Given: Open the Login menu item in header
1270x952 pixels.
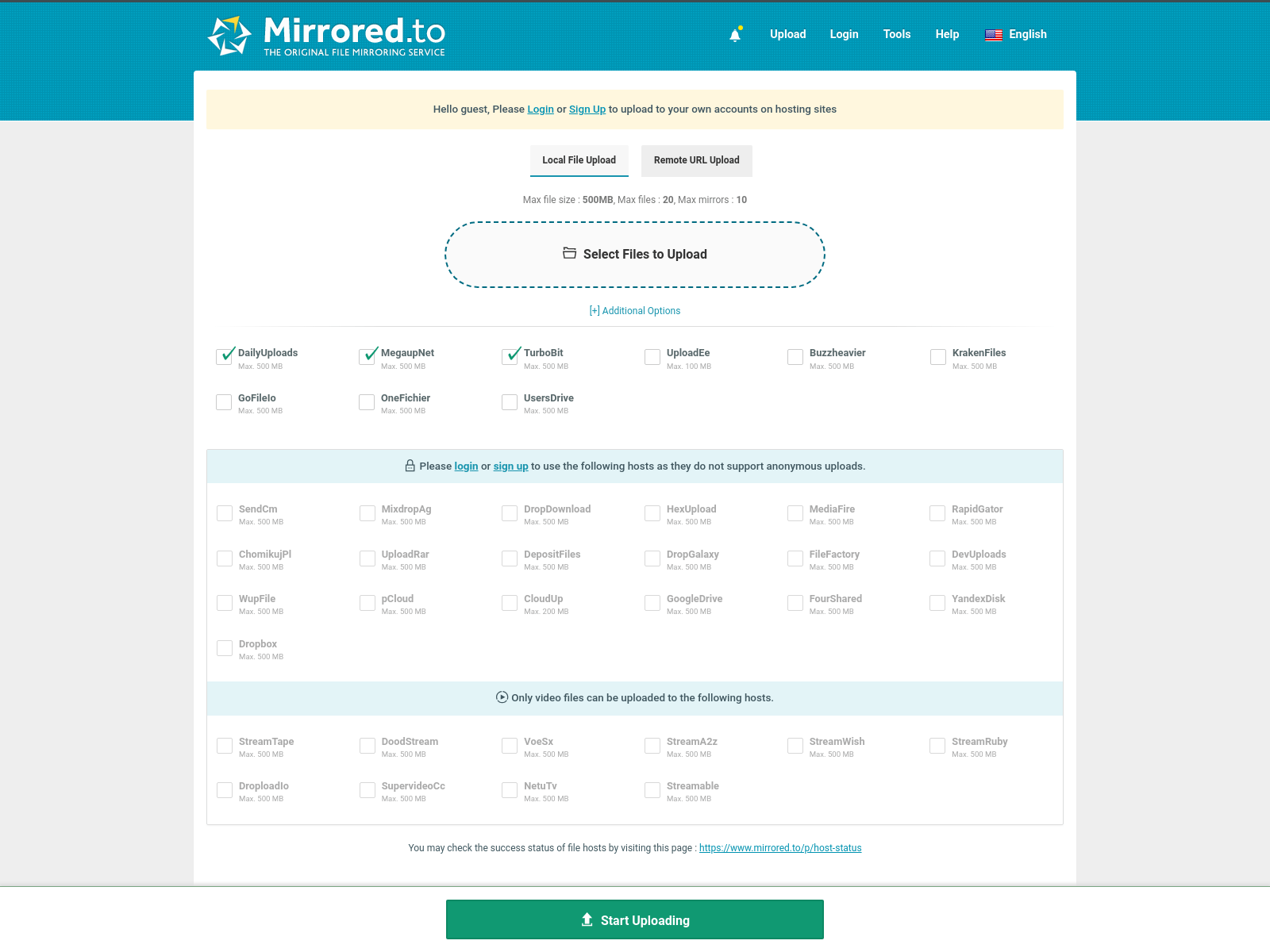Looking at the screenshot, I should click(x=845, y=34).
